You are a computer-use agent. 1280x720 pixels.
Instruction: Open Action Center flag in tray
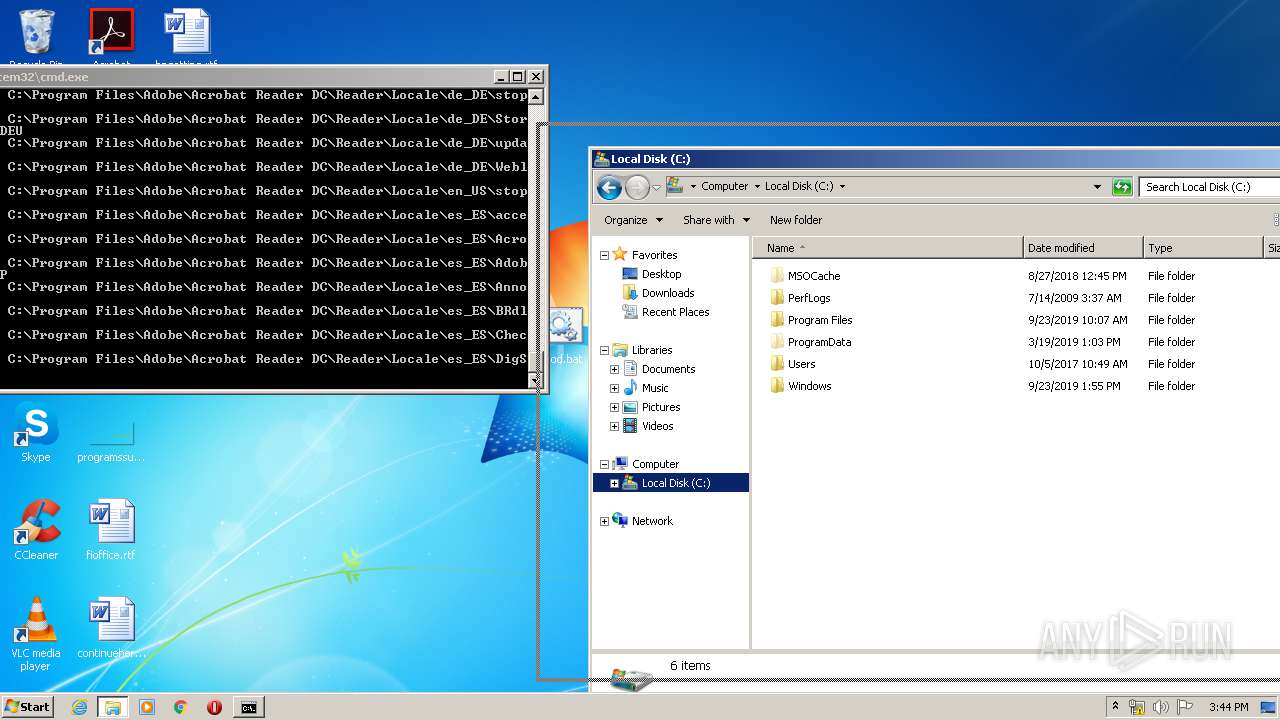(x=1185, y=707)
